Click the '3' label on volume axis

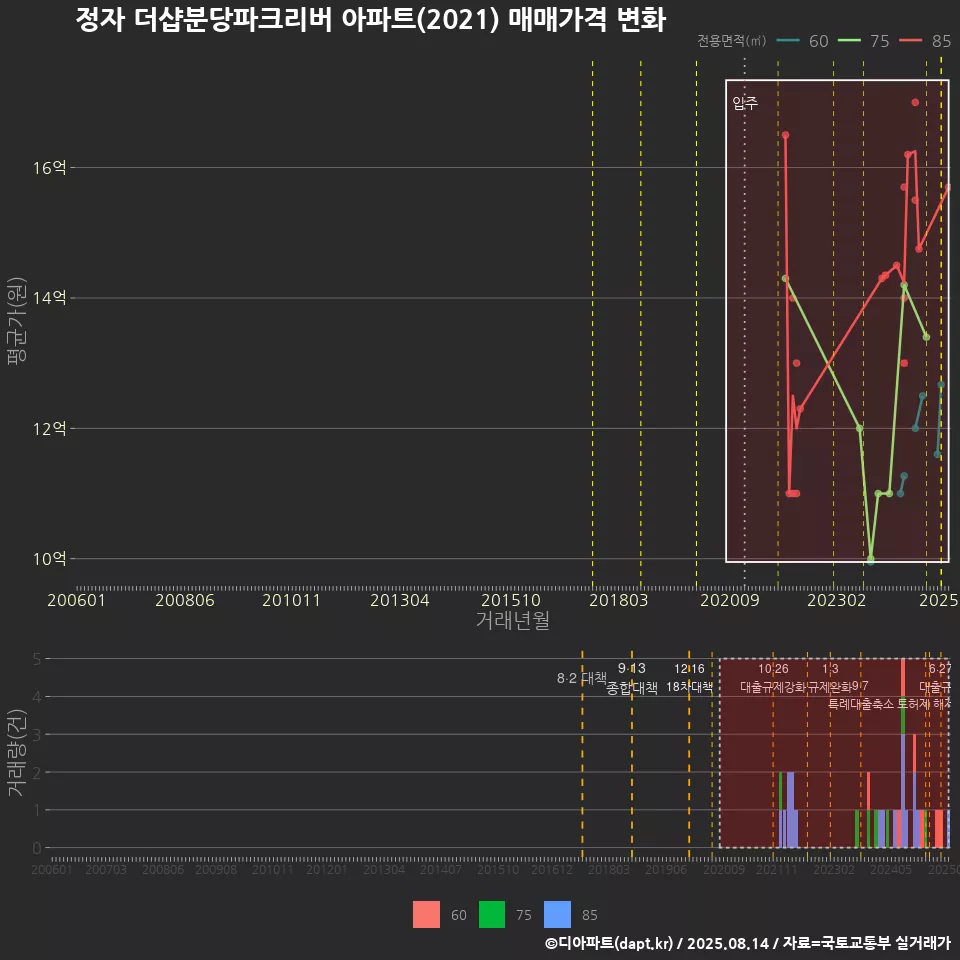37,735
